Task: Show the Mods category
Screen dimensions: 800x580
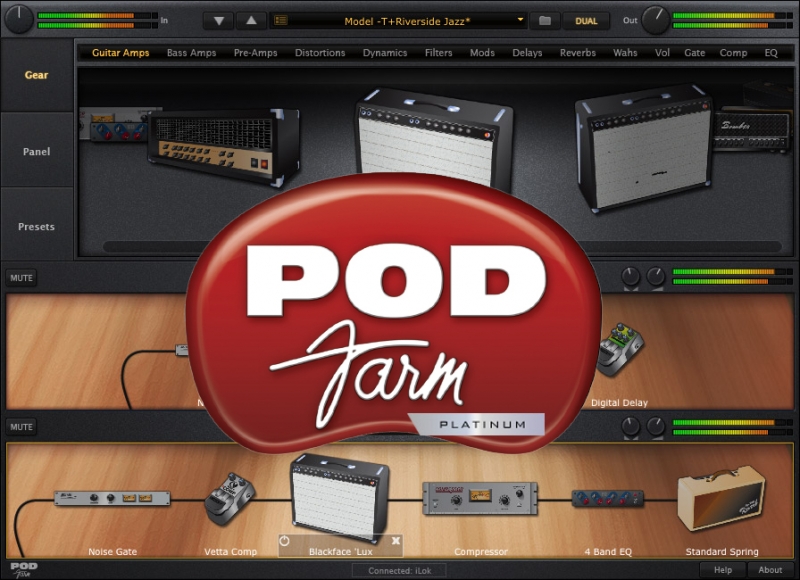Action: tap(482, 53)
